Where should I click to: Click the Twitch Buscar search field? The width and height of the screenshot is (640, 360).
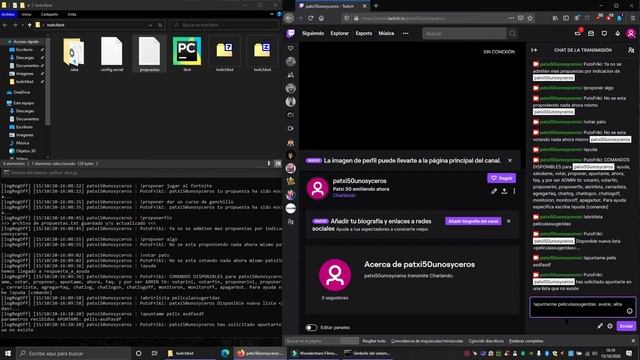pos(464,33)
